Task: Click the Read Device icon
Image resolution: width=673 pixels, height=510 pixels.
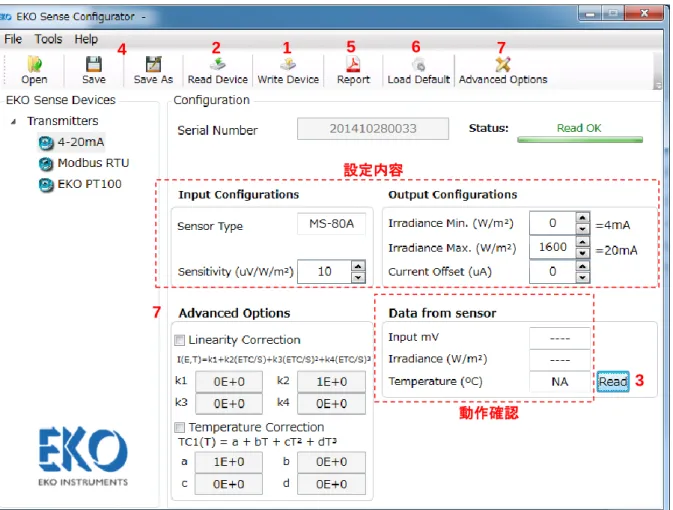Action: coord(218,64)
